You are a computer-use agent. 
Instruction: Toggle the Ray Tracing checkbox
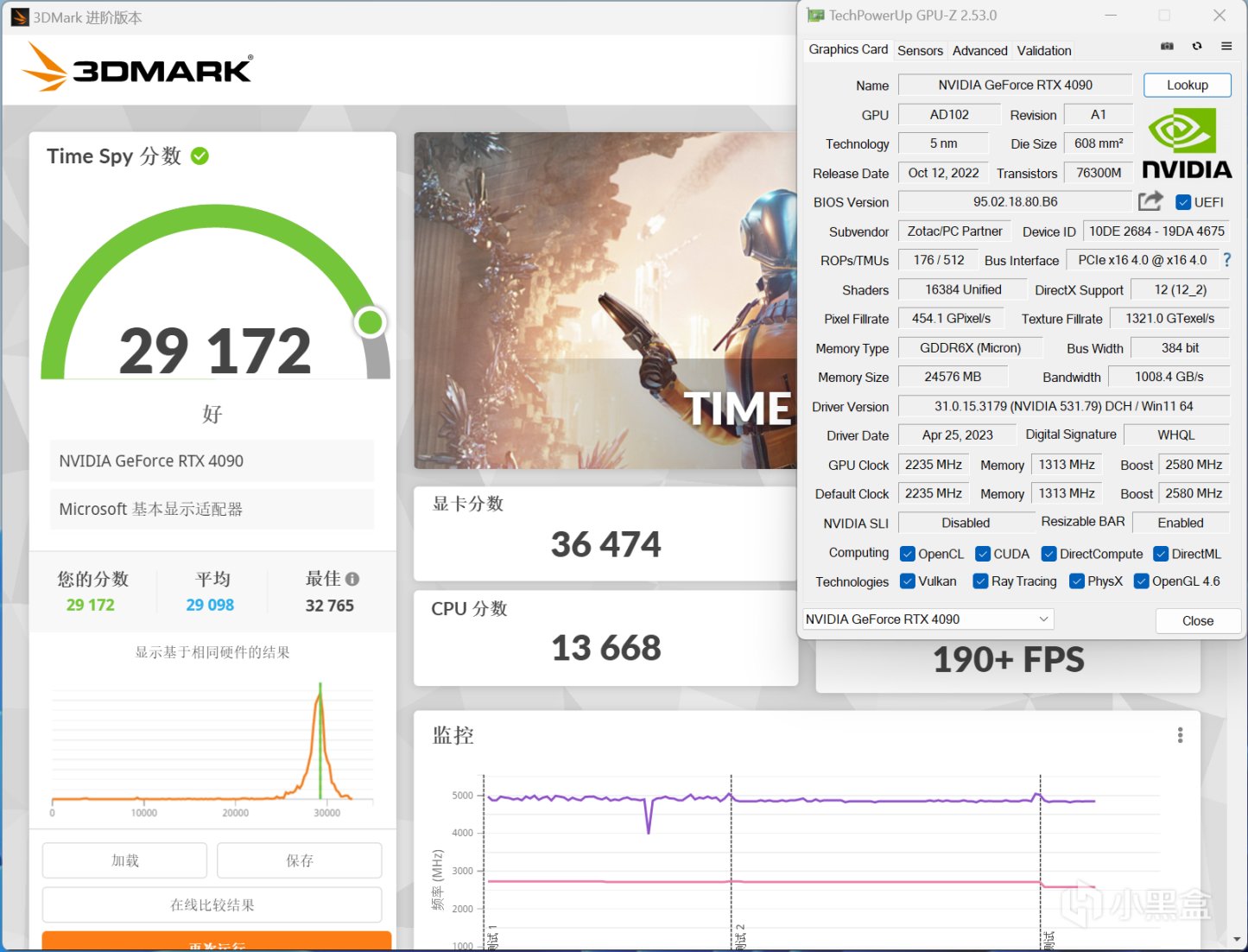click(x=980, y=581)
